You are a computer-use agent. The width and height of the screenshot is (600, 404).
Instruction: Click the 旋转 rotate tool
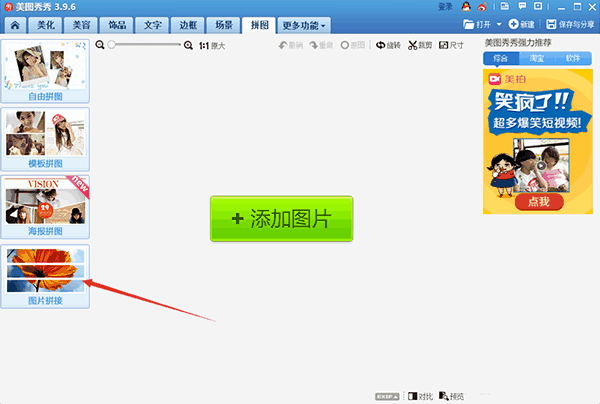tap(387, 46)
